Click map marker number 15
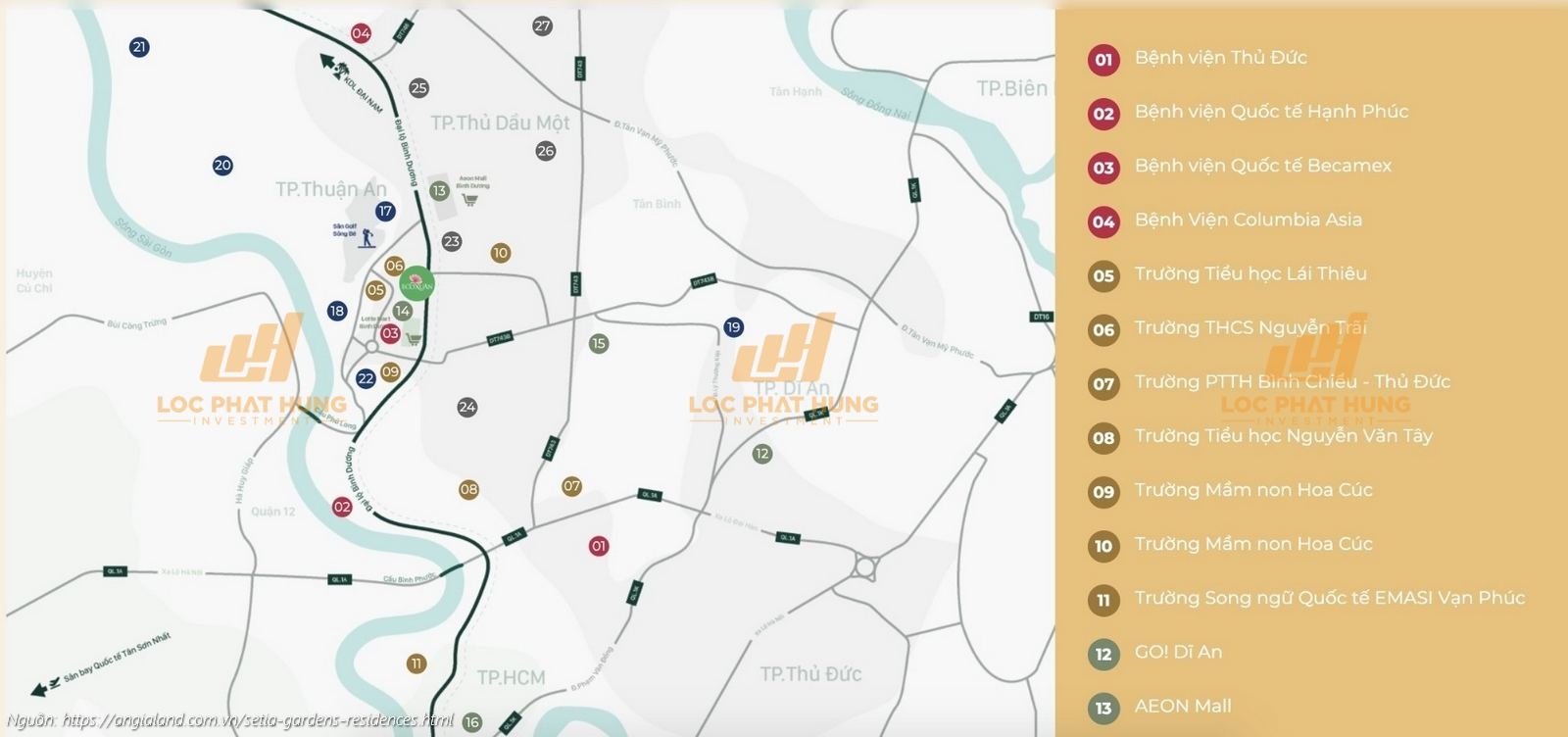This screenshot has width=1568, height=737. pos(599,343)
